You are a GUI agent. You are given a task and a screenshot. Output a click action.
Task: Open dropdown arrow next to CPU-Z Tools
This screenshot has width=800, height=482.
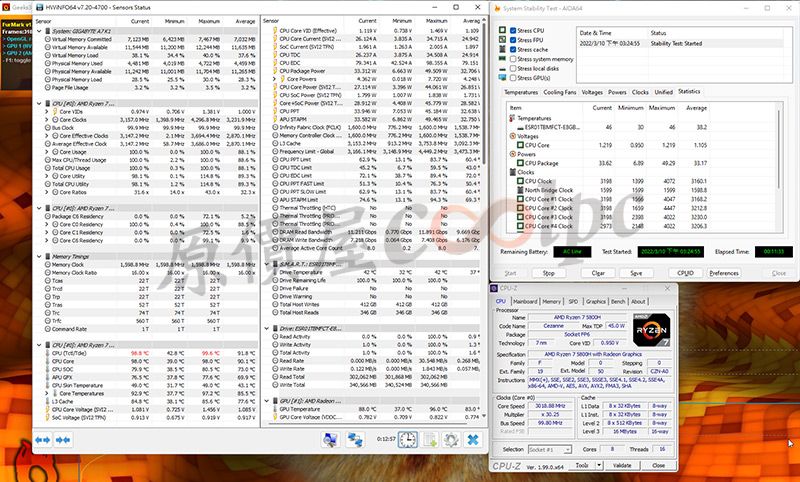click(599, 465)
